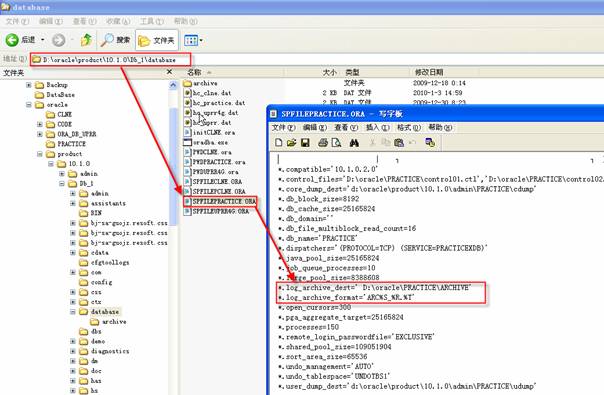This screenshot has height=395, width=604.
Task: Toggle the Folders pane button
Action: [156, 40]
